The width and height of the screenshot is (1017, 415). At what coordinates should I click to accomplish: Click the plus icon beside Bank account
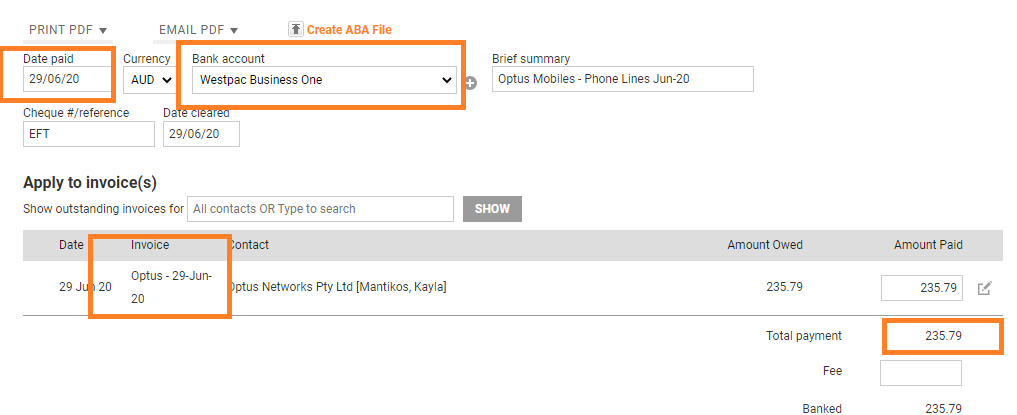pos(470,82)
